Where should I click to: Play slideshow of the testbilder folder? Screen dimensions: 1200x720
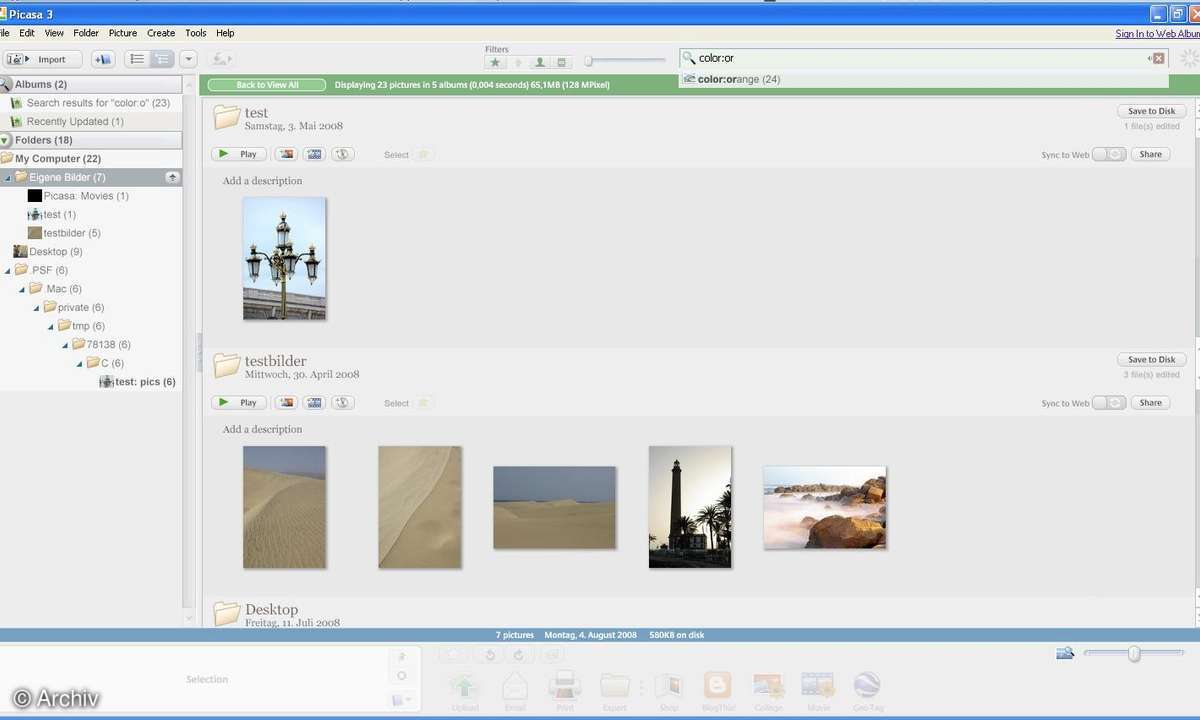tap(238, 402)
